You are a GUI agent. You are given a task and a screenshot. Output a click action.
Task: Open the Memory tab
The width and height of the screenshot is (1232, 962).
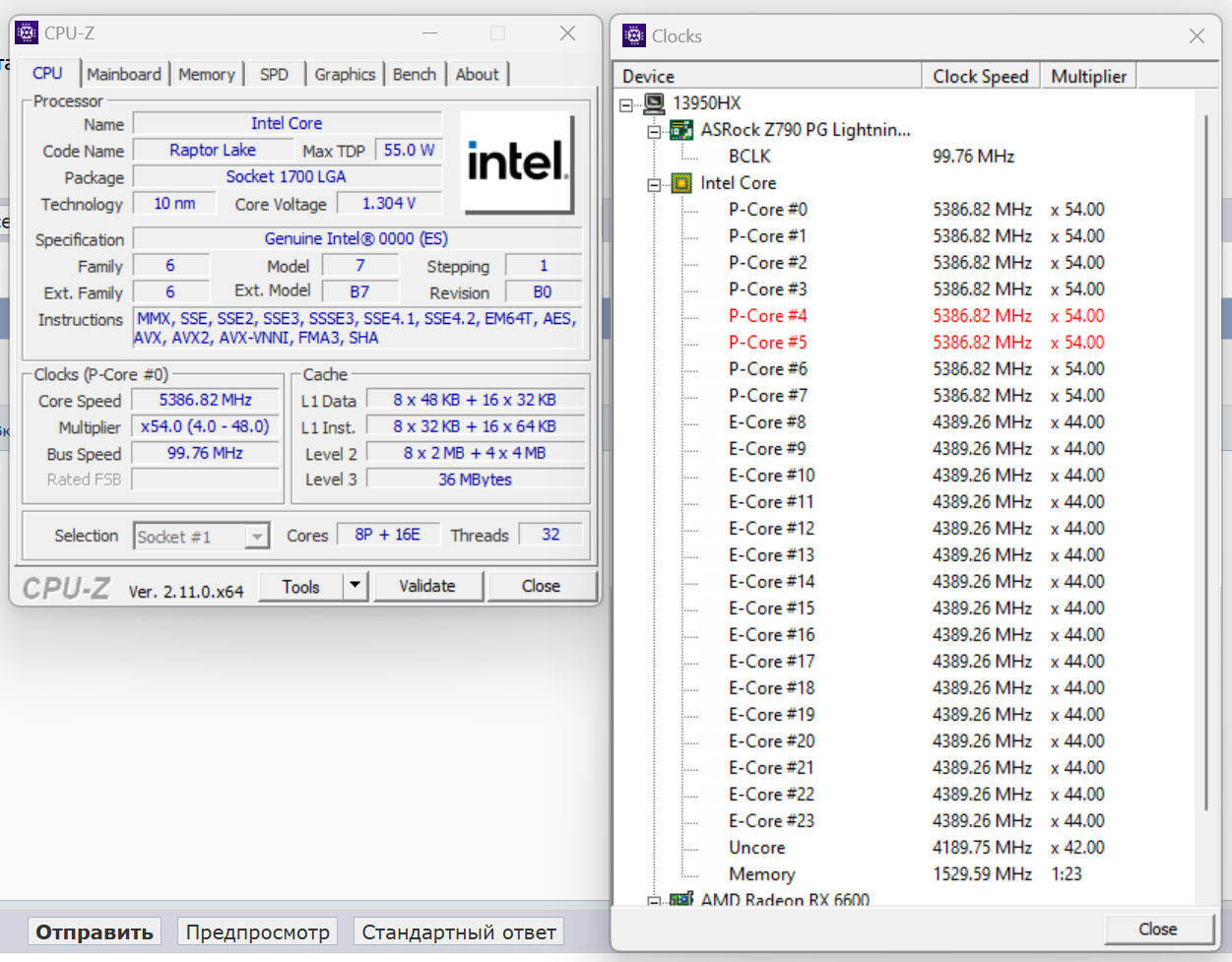click(x=207, y=74)
